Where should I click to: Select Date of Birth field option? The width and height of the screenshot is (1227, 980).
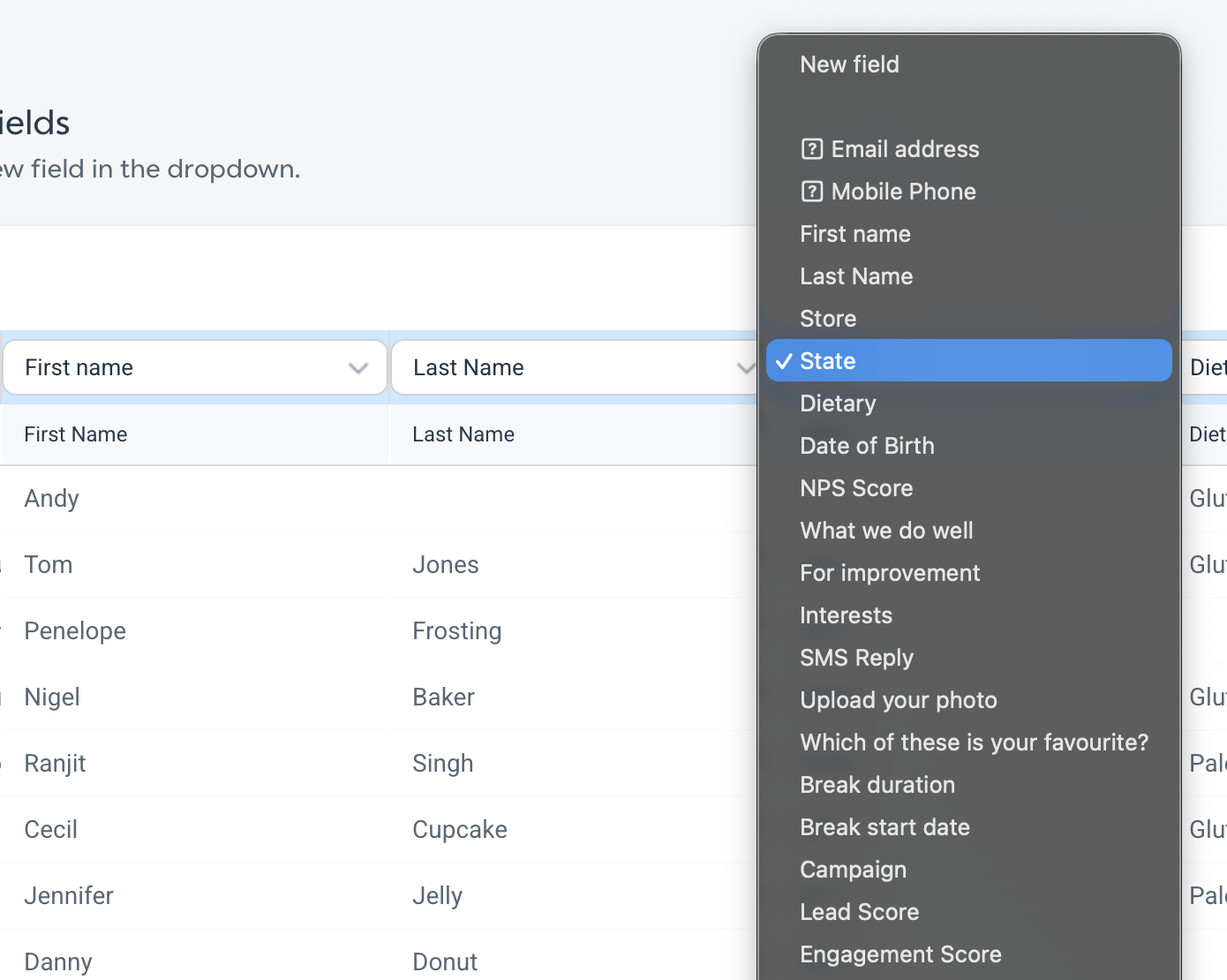tap(968, 446)
